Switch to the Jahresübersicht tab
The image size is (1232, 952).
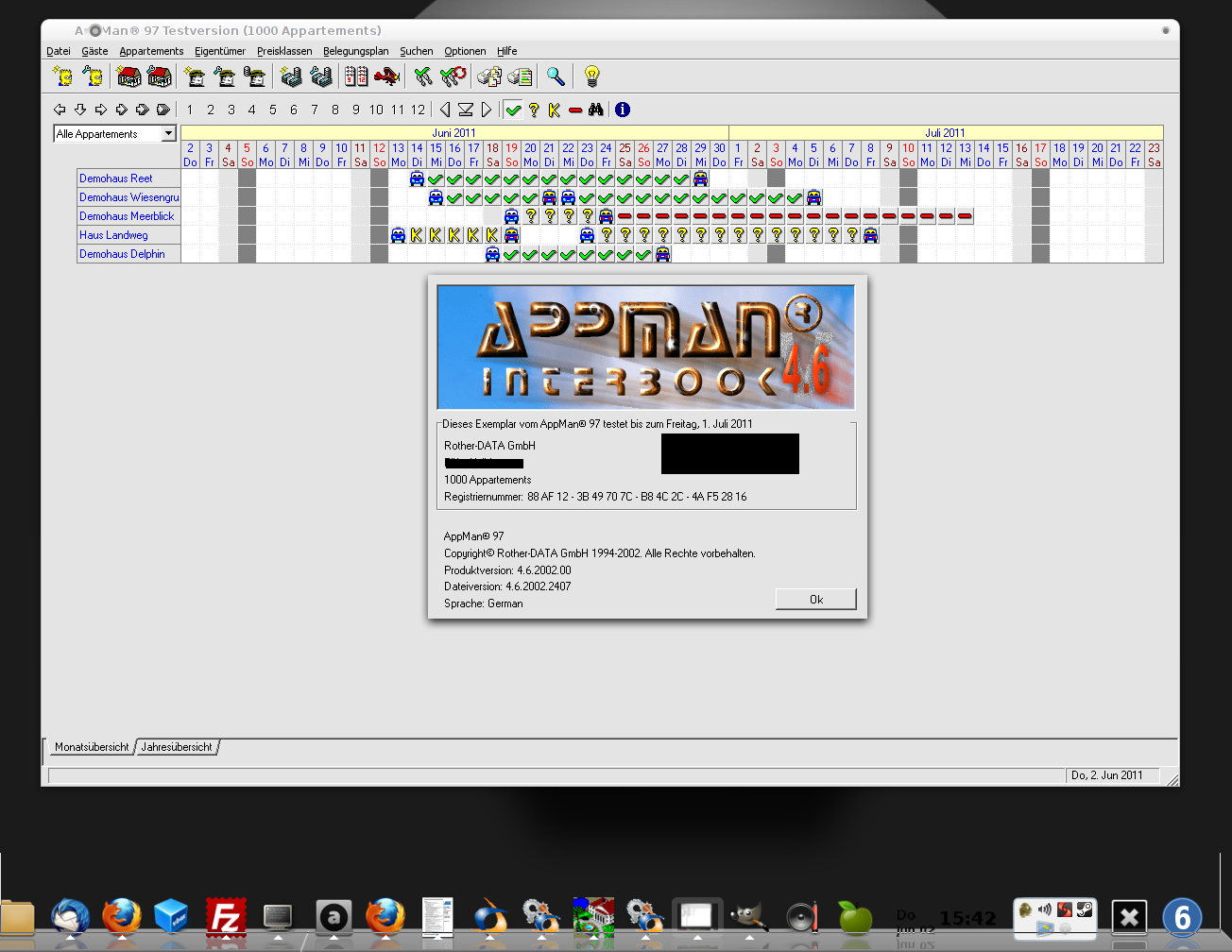(177, 747)
